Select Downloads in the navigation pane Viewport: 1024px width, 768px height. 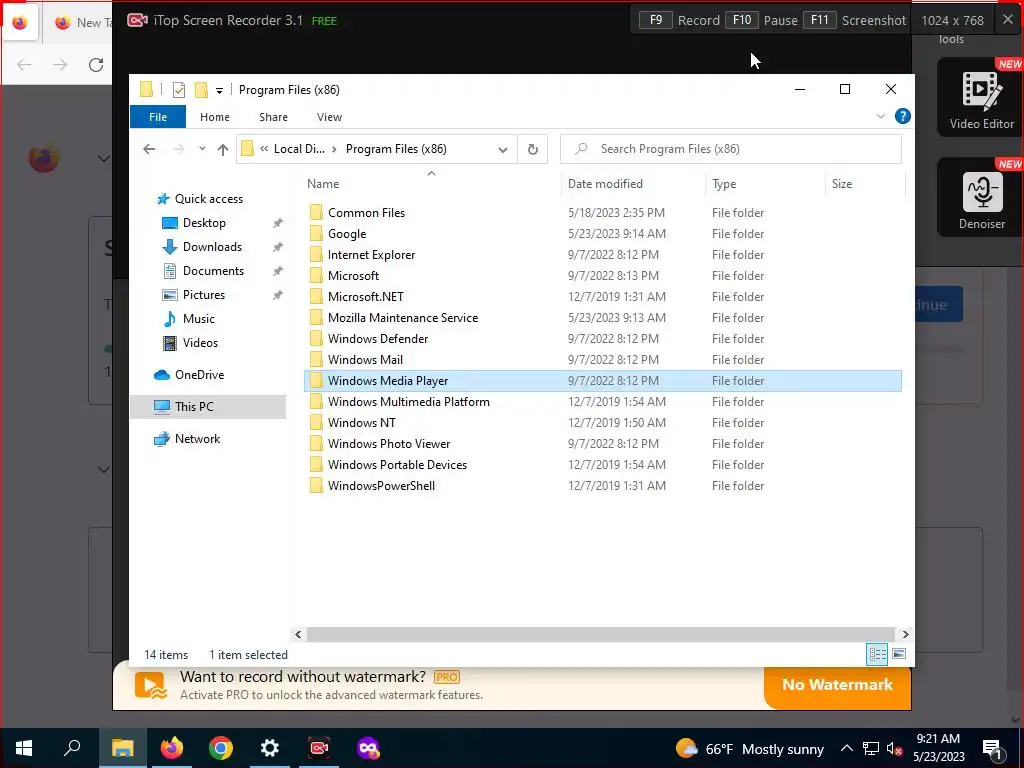pyautogui.click(x=212, y=247)
